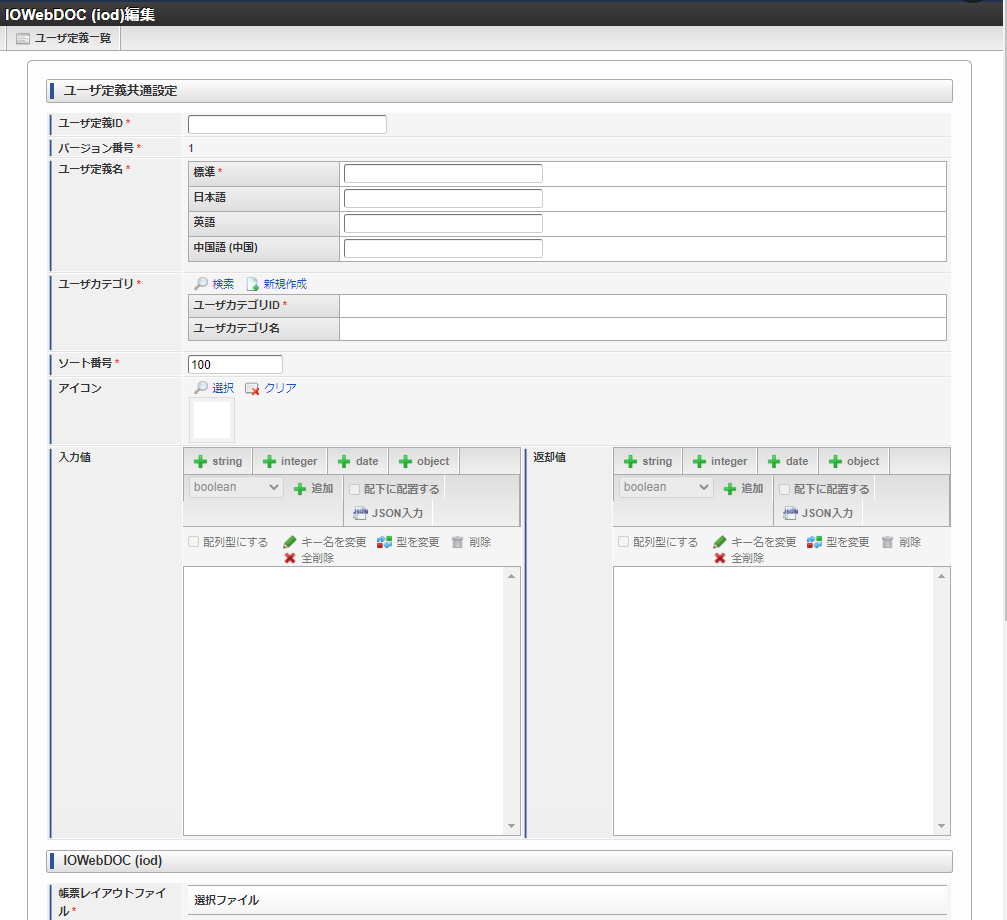Click the 英語 name input field
The height and width of the screenshot is (920, 1007).
click(x=443, y=223)
